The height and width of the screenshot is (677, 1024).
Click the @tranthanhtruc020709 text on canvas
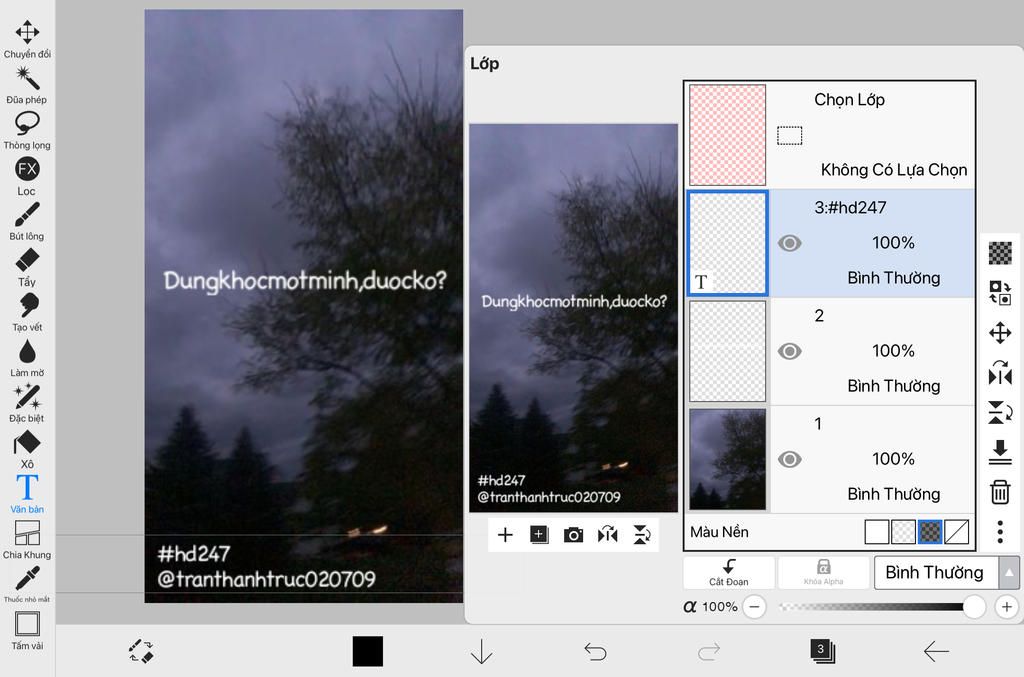[266, 579]
